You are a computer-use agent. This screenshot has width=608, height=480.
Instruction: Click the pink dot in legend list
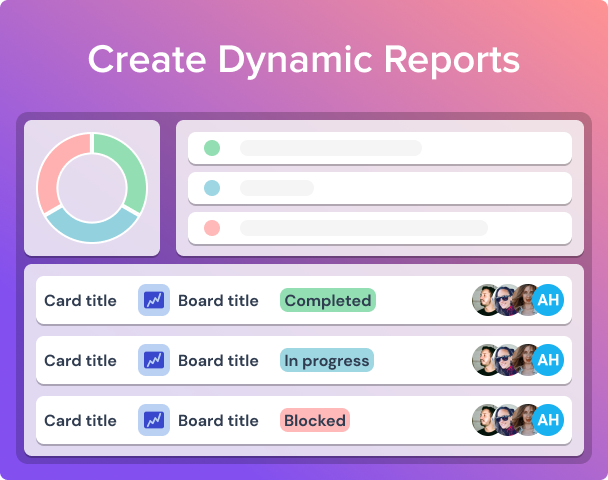pos(212,228)
